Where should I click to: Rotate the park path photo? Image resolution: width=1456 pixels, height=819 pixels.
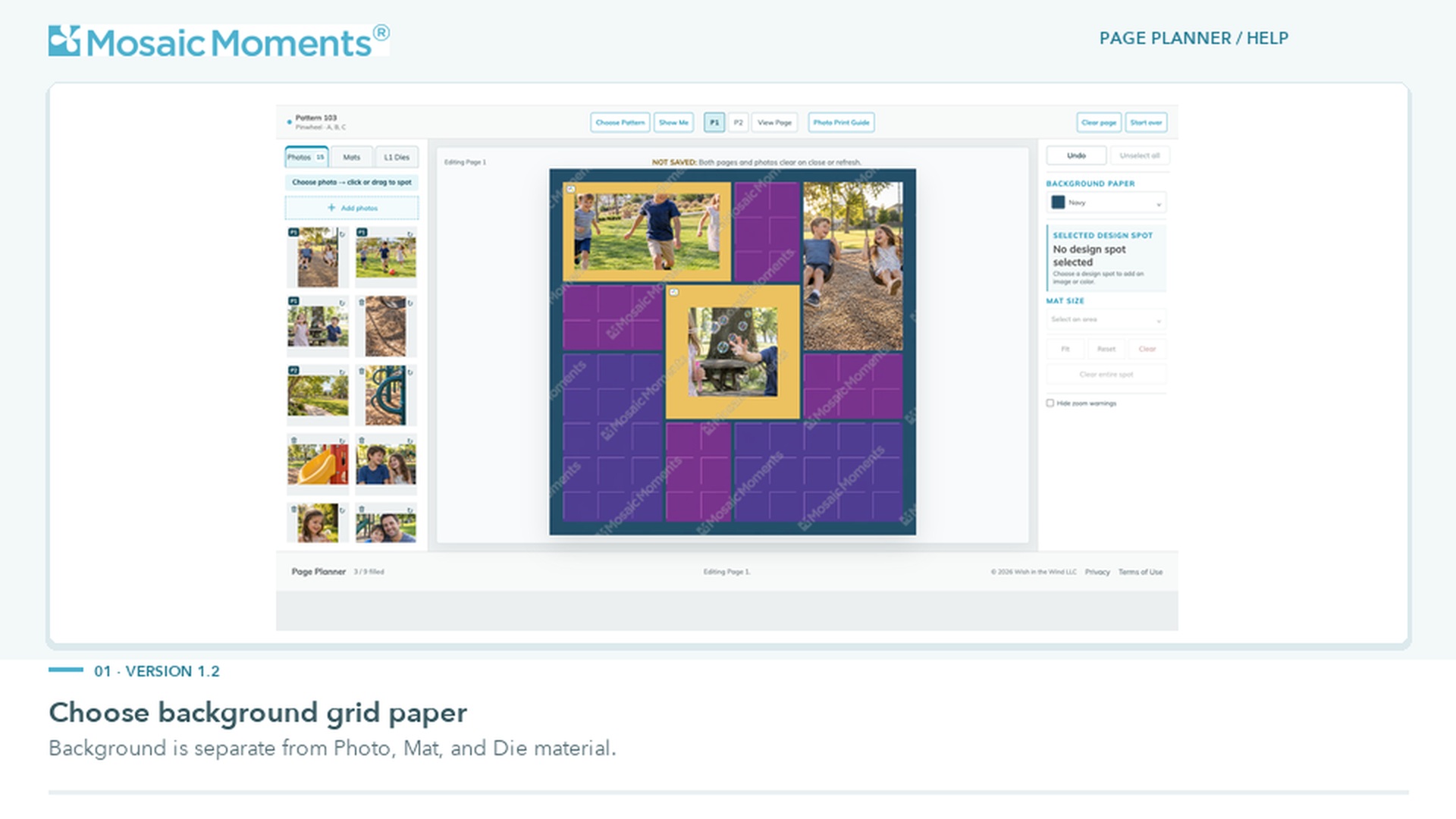coord(342,372)
